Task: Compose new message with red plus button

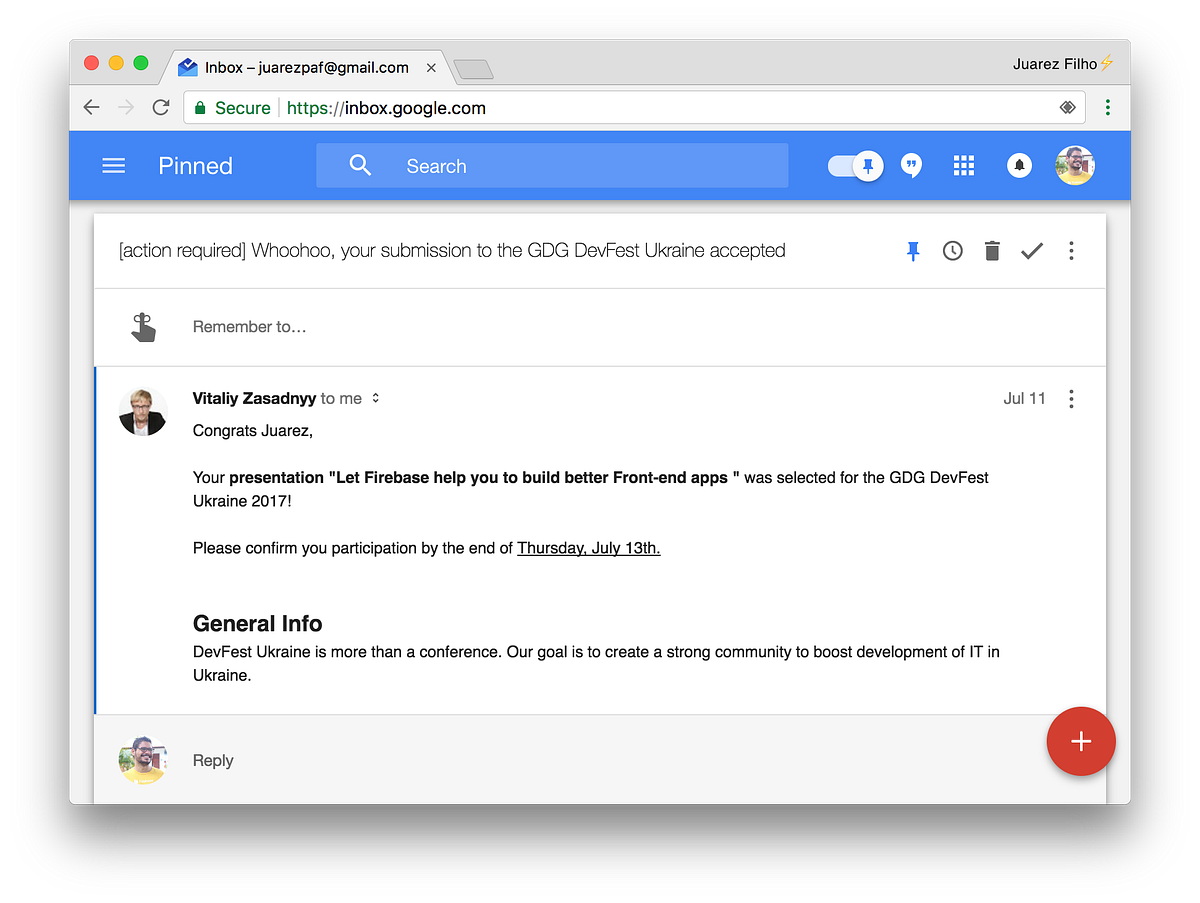Action: pyautogui.click(x=1081, y=741)
